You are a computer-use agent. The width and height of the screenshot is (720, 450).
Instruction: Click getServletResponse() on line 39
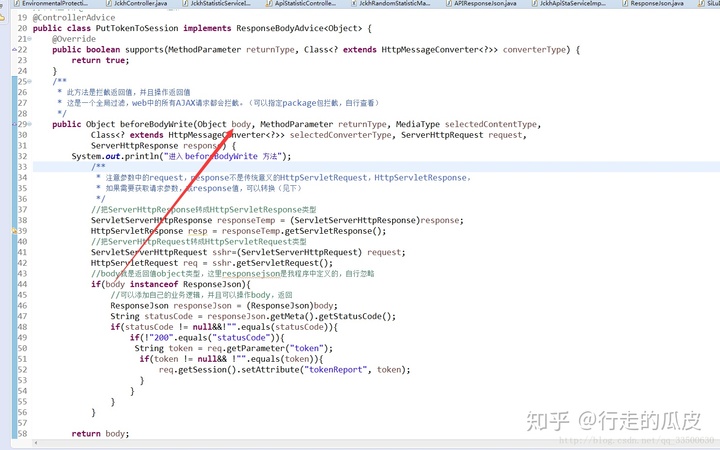[x=333, y=231]
